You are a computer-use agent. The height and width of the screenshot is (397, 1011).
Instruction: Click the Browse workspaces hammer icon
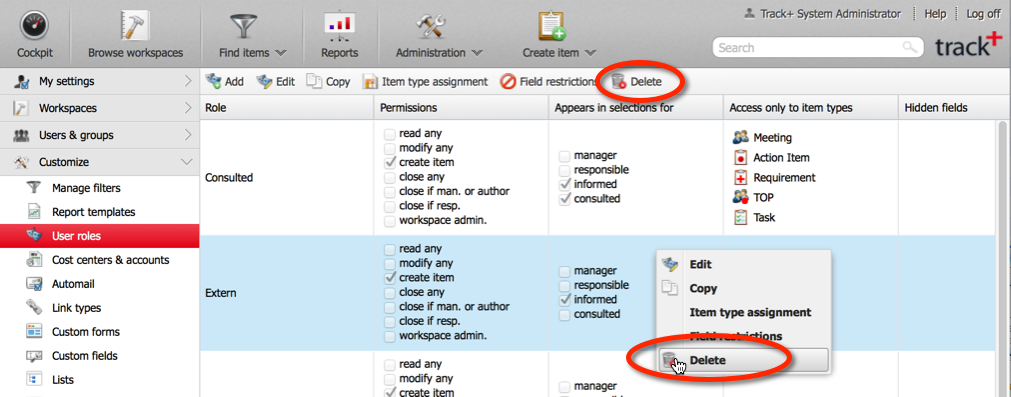tap(135, 26)
